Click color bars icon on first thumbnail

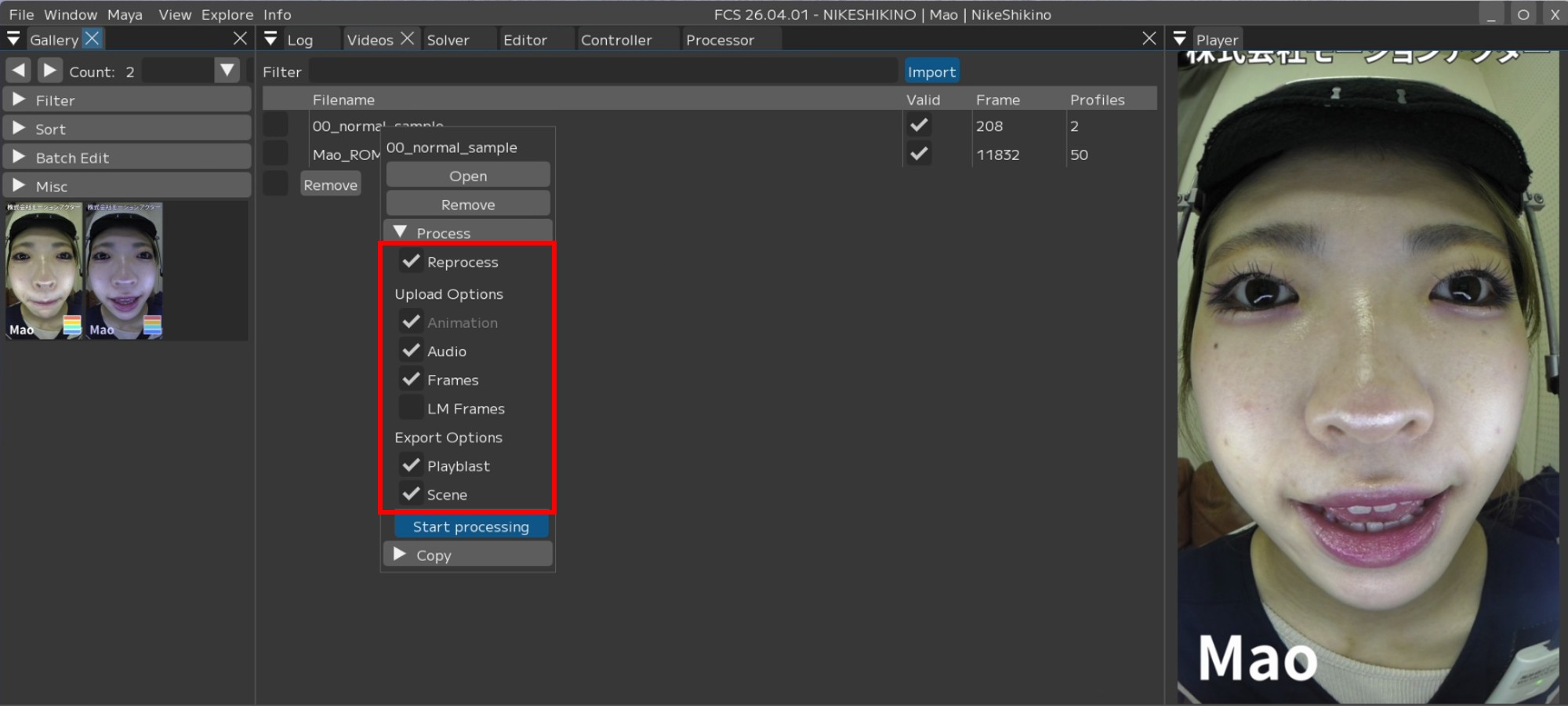pos(72,326)
